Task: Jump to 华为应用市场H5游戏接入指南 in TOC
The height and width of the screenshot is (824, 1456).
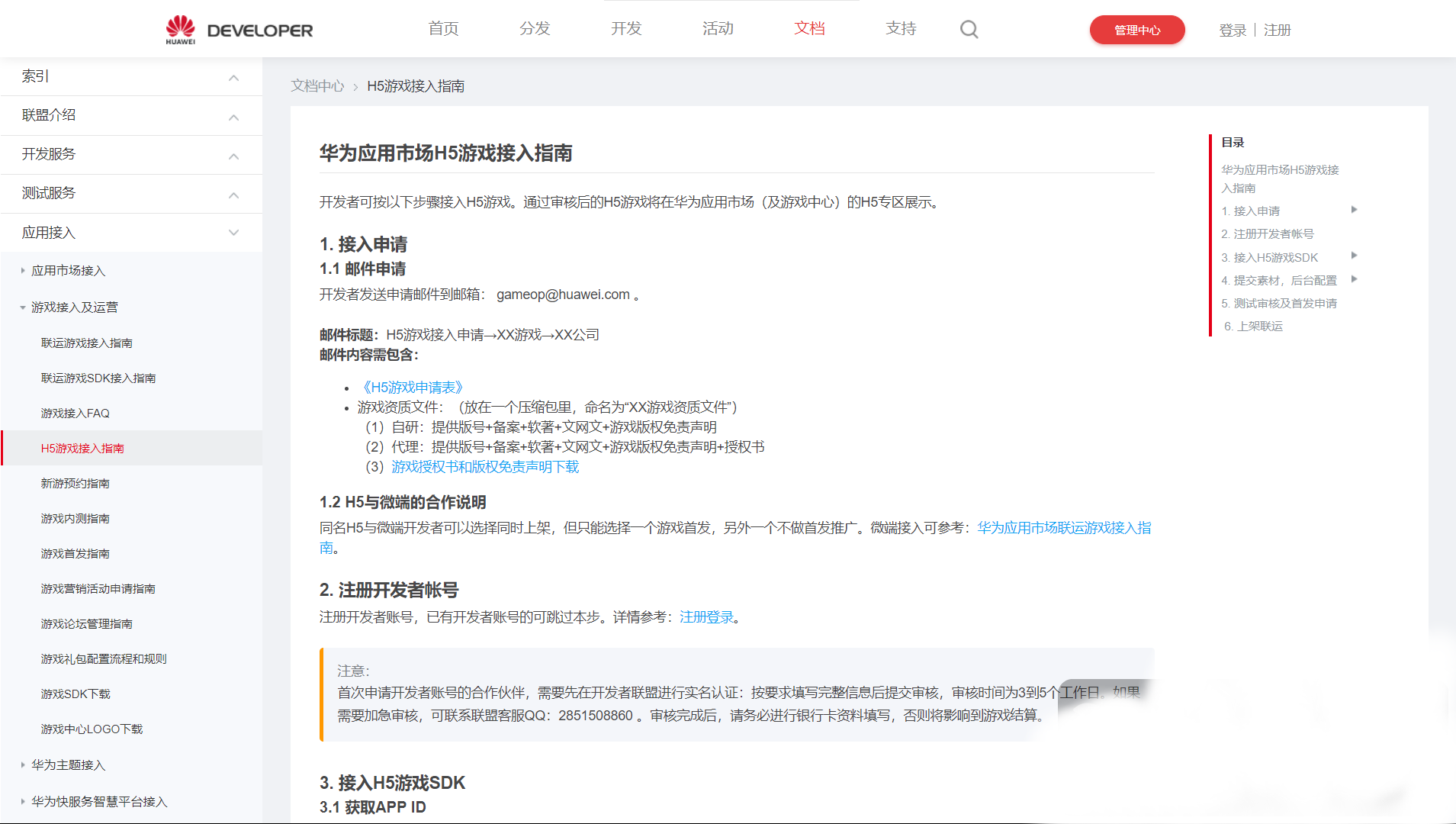Action: (1280, 179)
